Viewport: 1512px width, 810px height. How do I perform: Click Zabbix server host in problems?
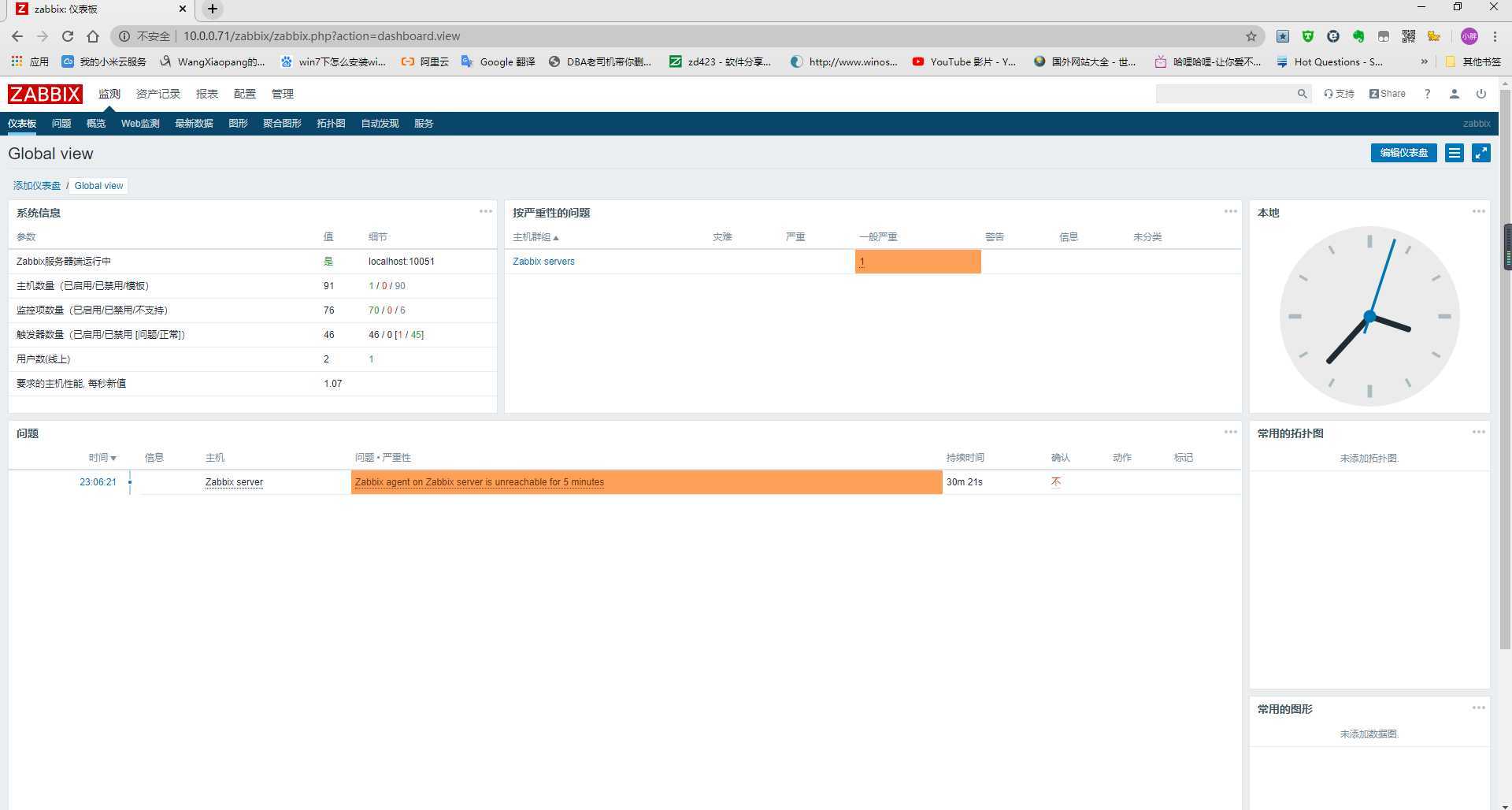pyautogui.click(x=234, y=482)
